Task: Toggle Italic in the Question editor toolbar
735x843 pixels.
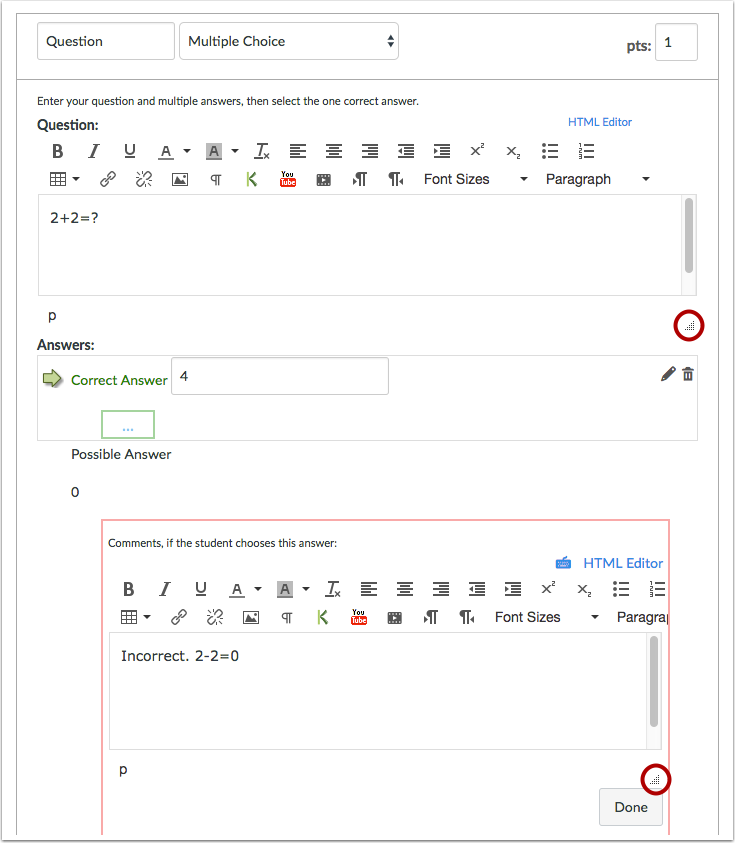Action: (x=94, y=151)
